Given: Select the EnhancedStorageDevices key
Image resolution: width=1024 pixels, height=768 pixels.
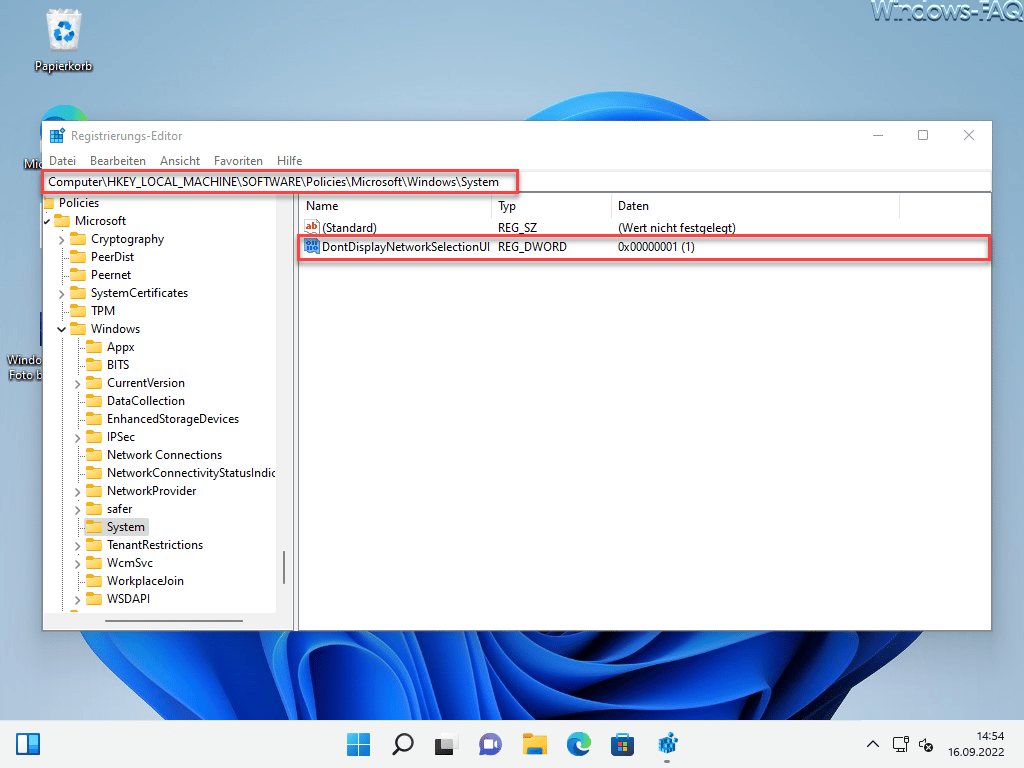Looking at the screenshot, I should click(172, 419).
